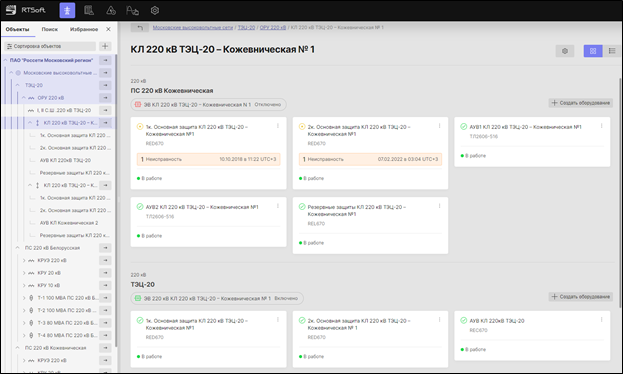623x374 pixels.
Task: Open the Неисправность alert dated 10.10.2018
Action: [x=209, y=159]
